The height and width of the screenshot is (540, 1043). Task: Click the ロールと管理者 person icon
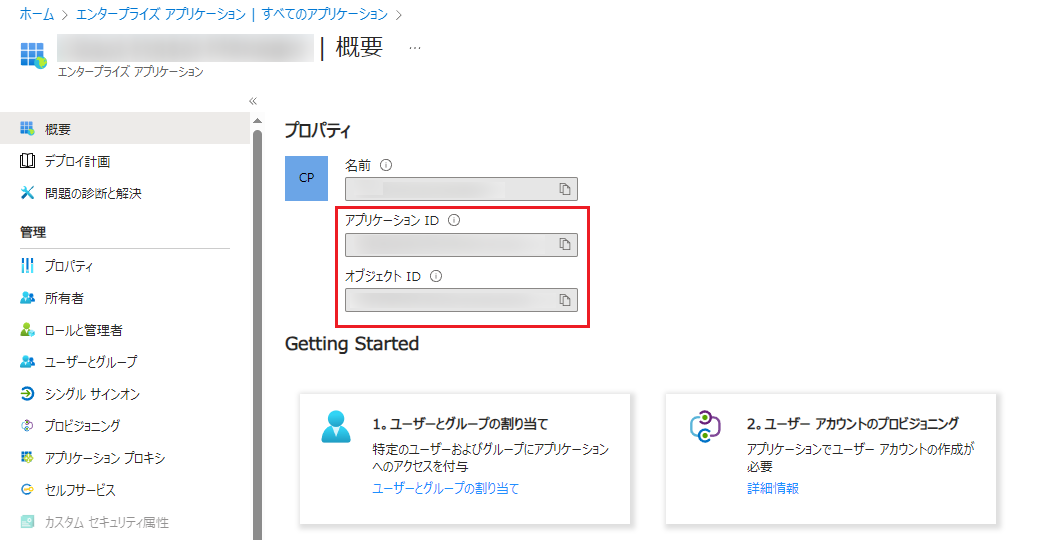tap(27, 330)
